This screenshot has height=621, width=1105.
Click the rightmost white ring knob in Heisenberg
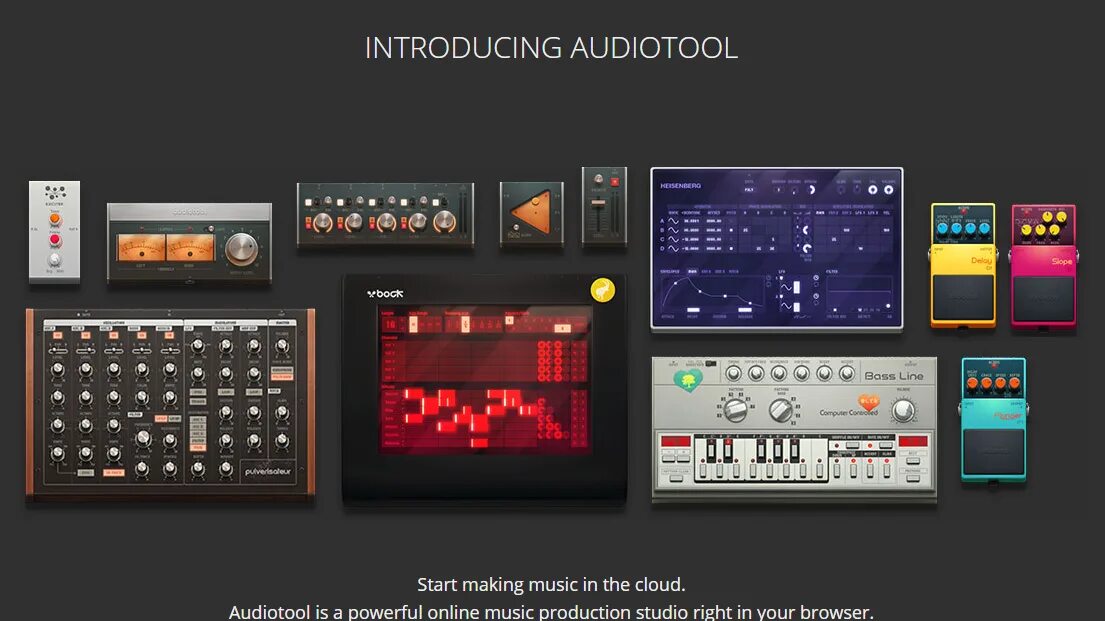click(889, 190)
